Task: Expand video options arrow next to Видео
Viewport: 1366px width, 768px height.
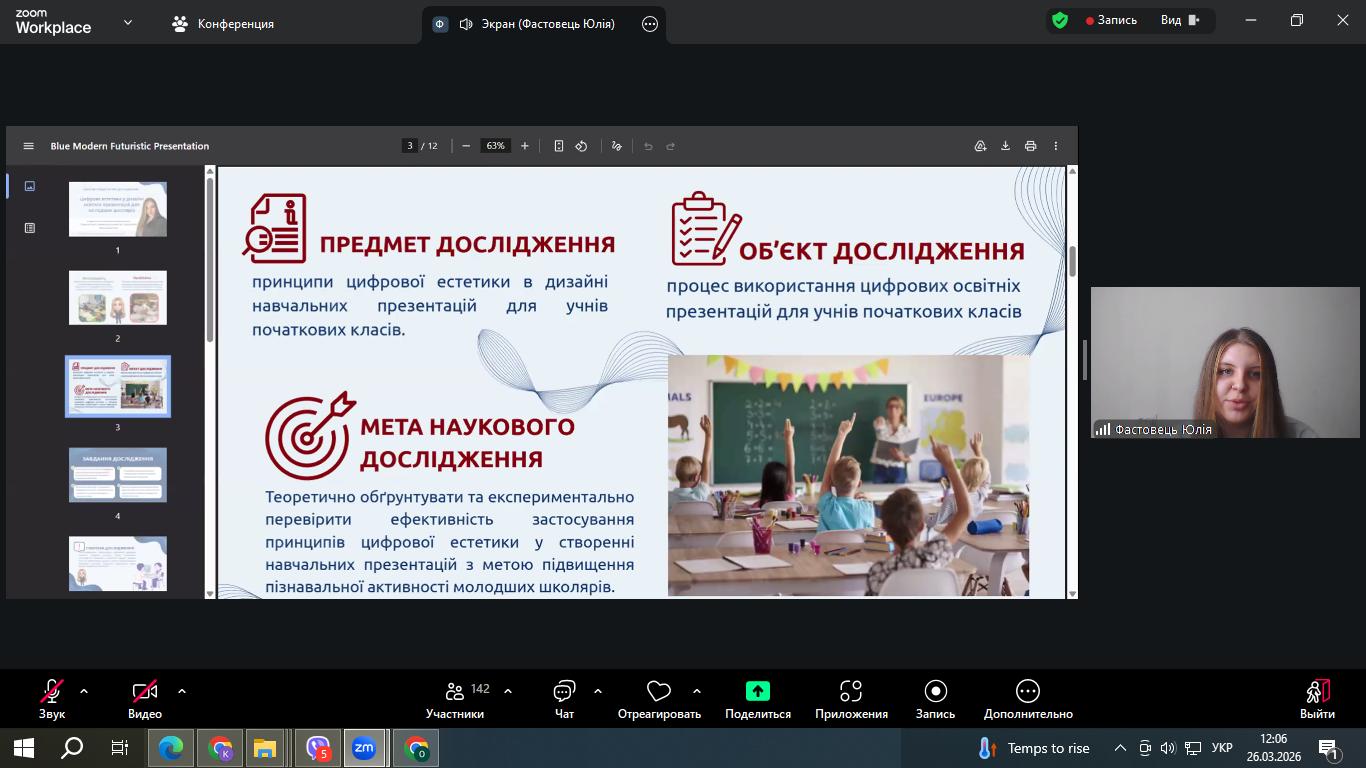Action: tap(182, 691)
